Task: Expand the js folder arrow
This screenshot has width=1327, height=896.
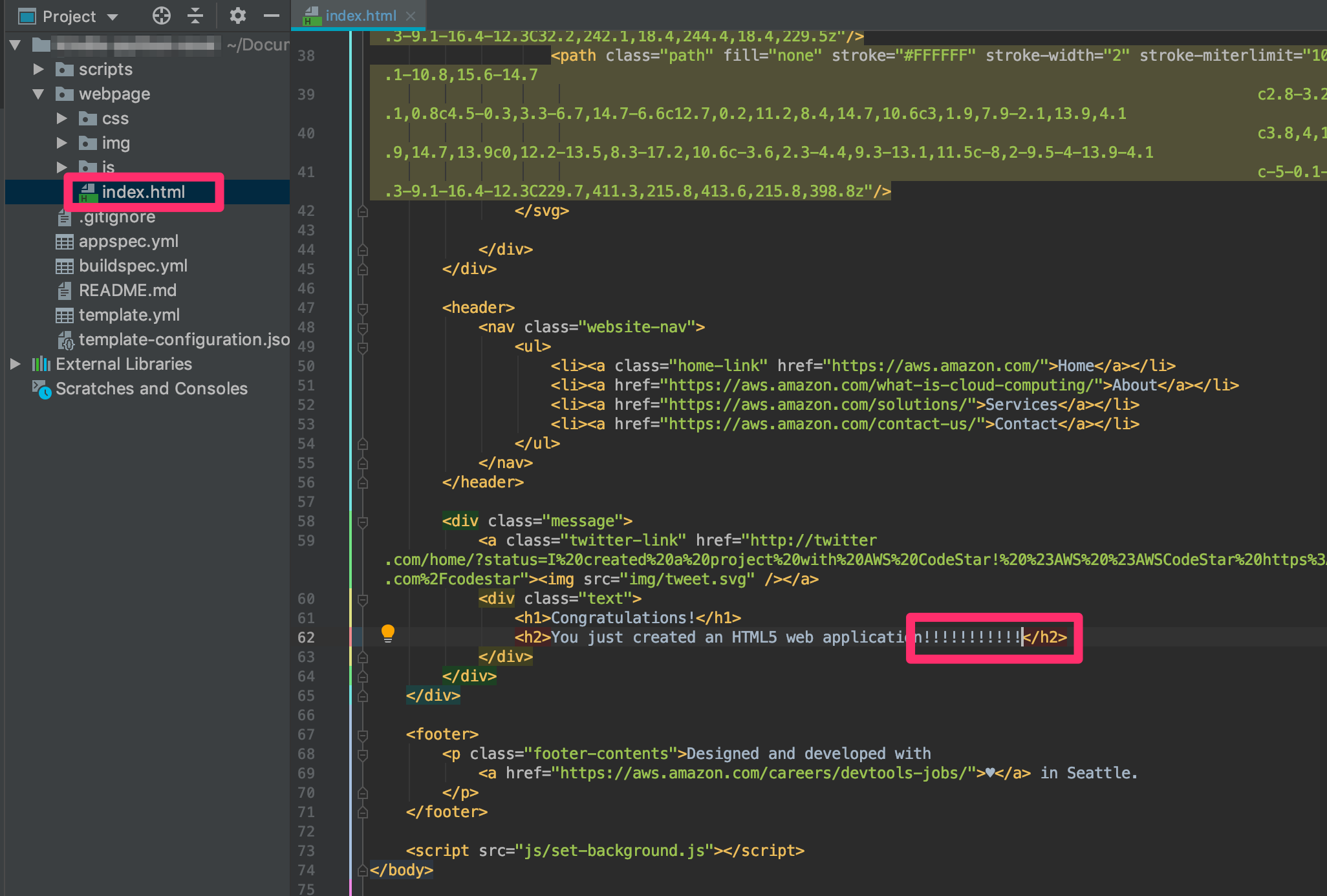Action: tap(62, 167)
